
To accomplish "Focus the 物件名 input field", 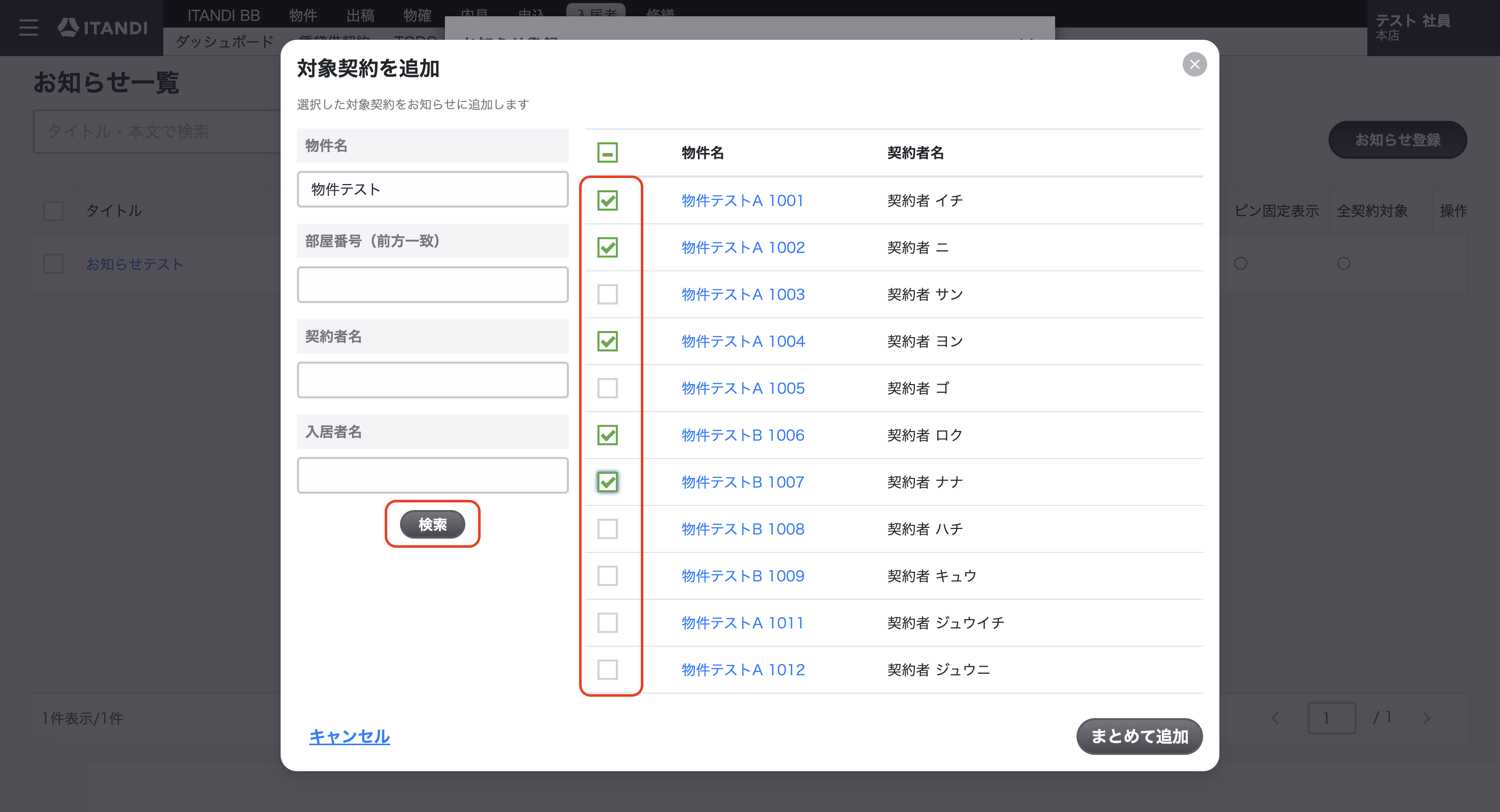I will (x=432, y=189).
